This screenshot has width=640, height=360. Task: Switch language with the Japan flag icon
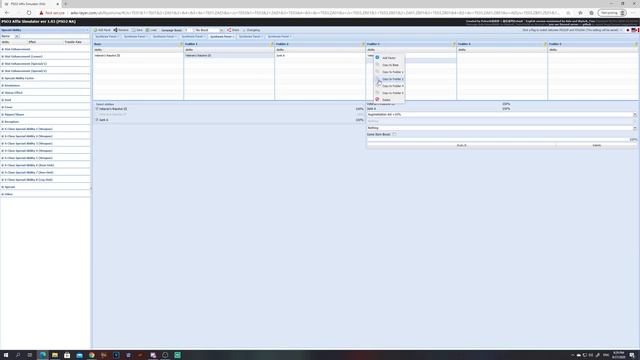628,30
